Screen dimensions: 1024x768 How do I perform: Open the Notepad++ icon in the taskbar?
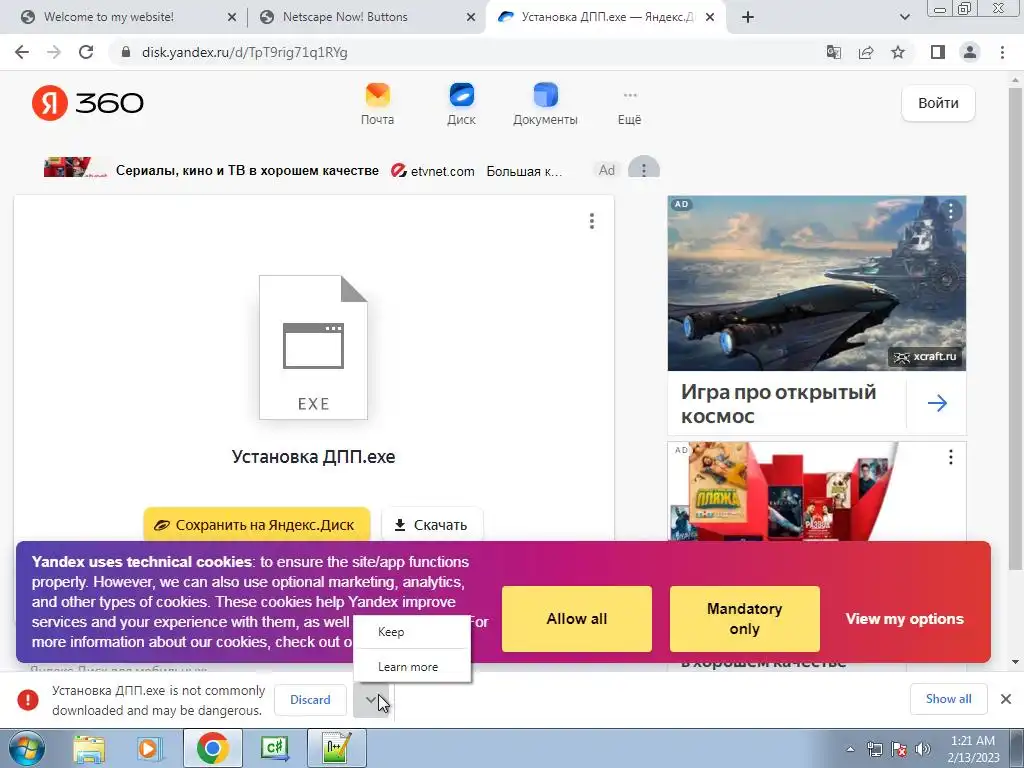point(338,748)
